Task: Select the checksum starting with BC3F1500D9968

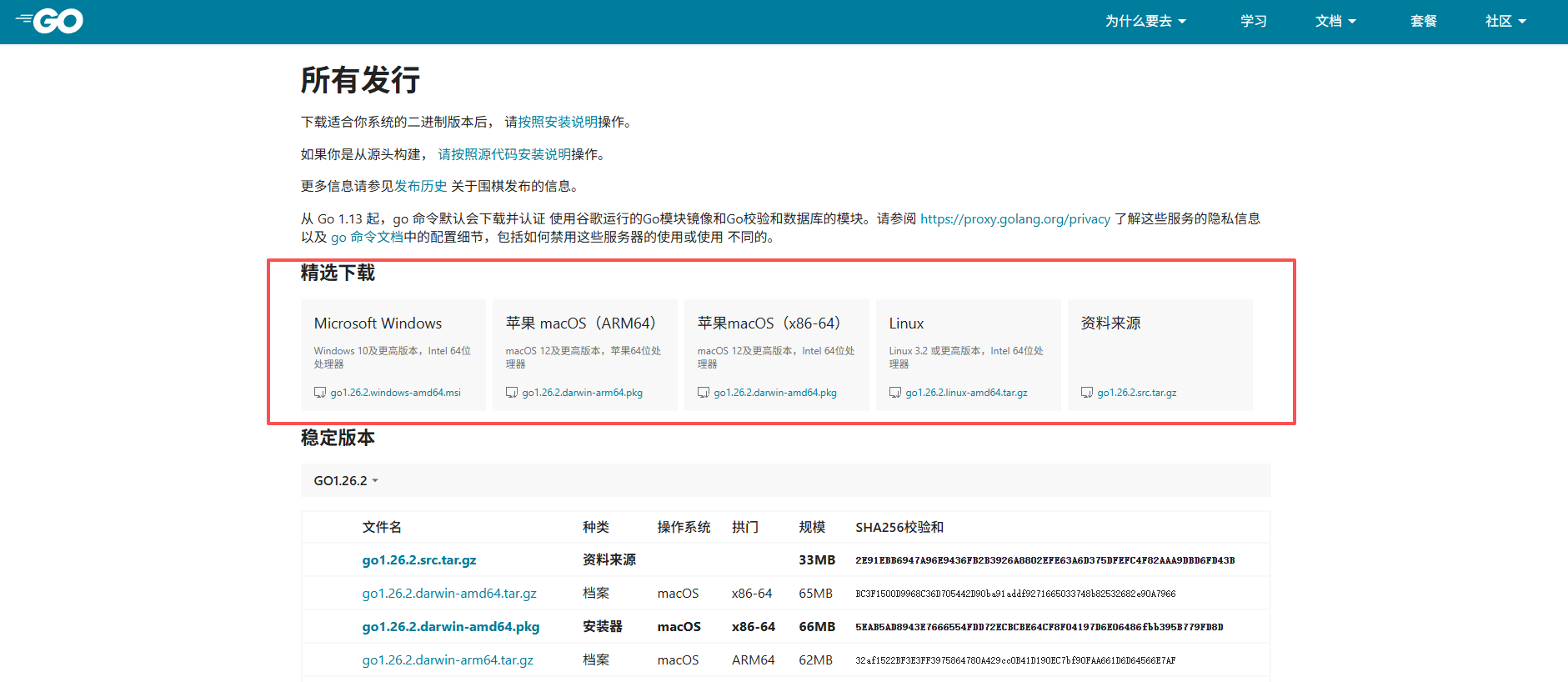Action: [1015, 594]
